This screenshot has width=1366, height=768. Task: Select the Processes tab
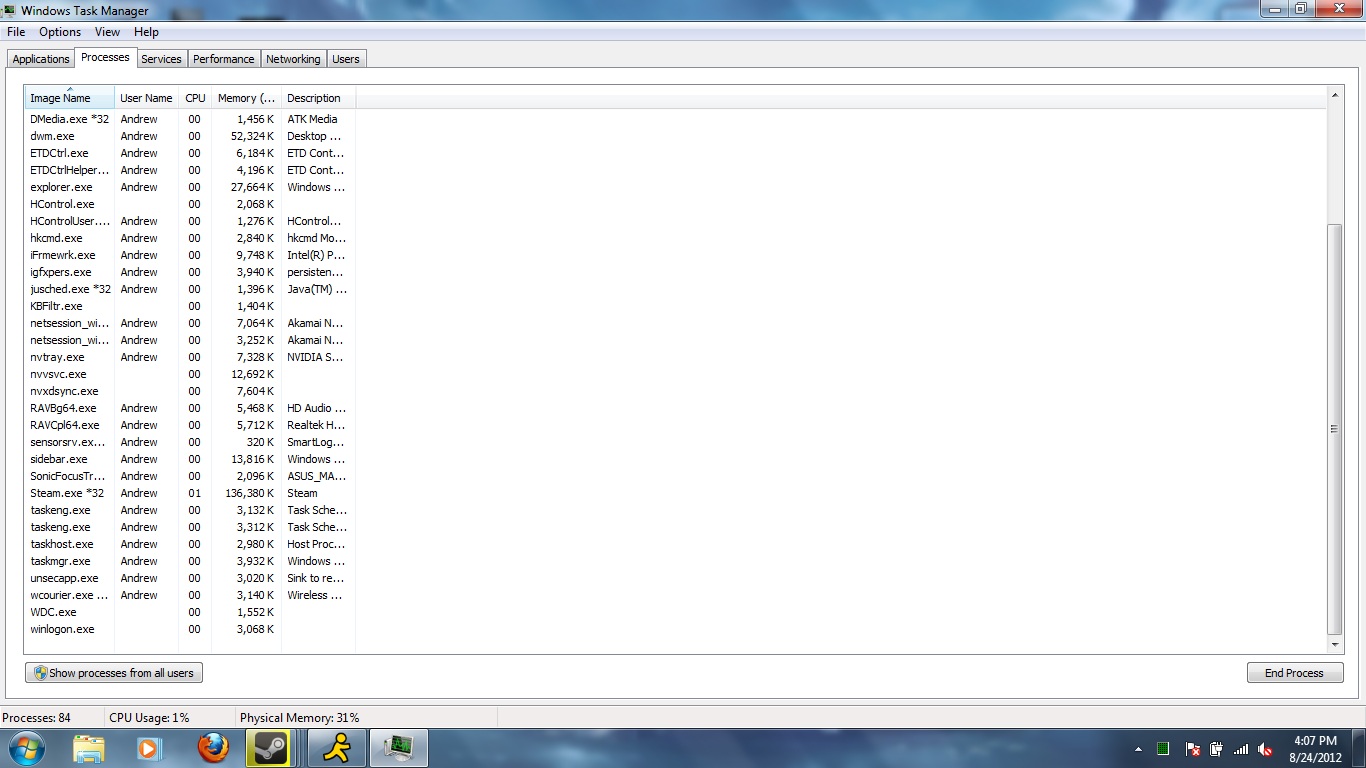click(105, 57)
